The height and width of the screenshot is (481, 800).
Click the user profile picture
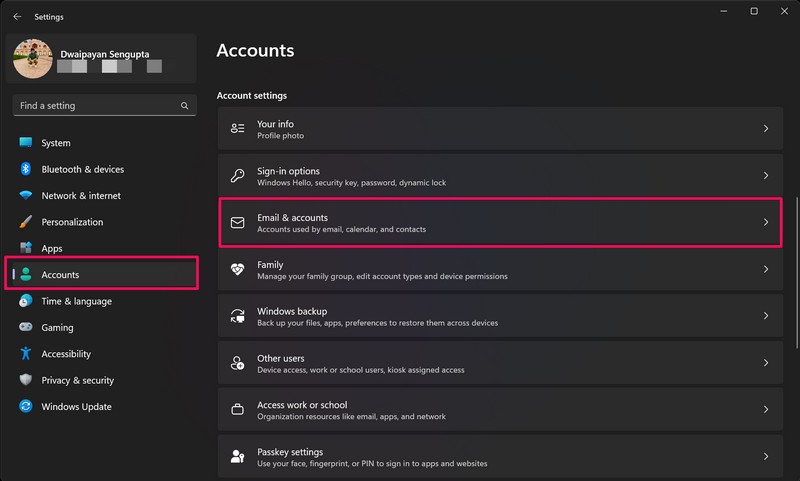coord(32,59)
